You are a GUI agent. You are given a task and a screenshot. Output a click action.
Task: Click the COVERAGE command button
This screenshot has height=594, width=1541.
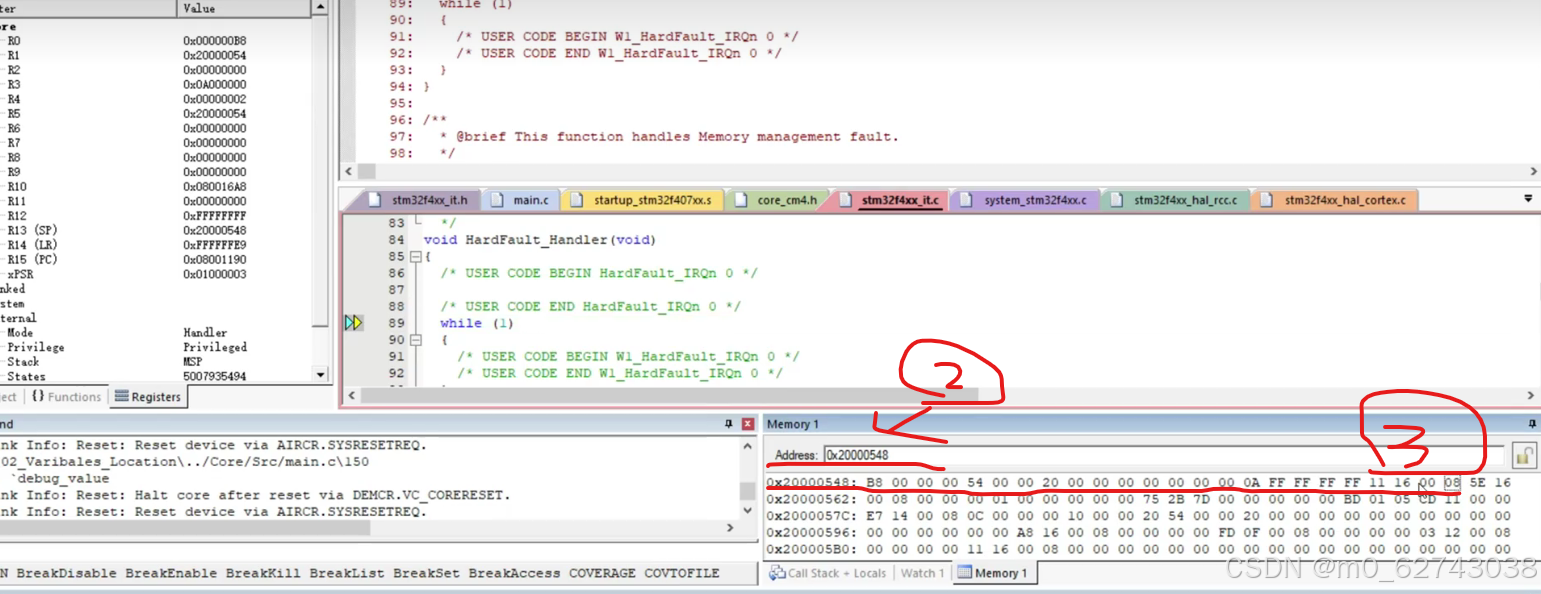pos(601,572)
